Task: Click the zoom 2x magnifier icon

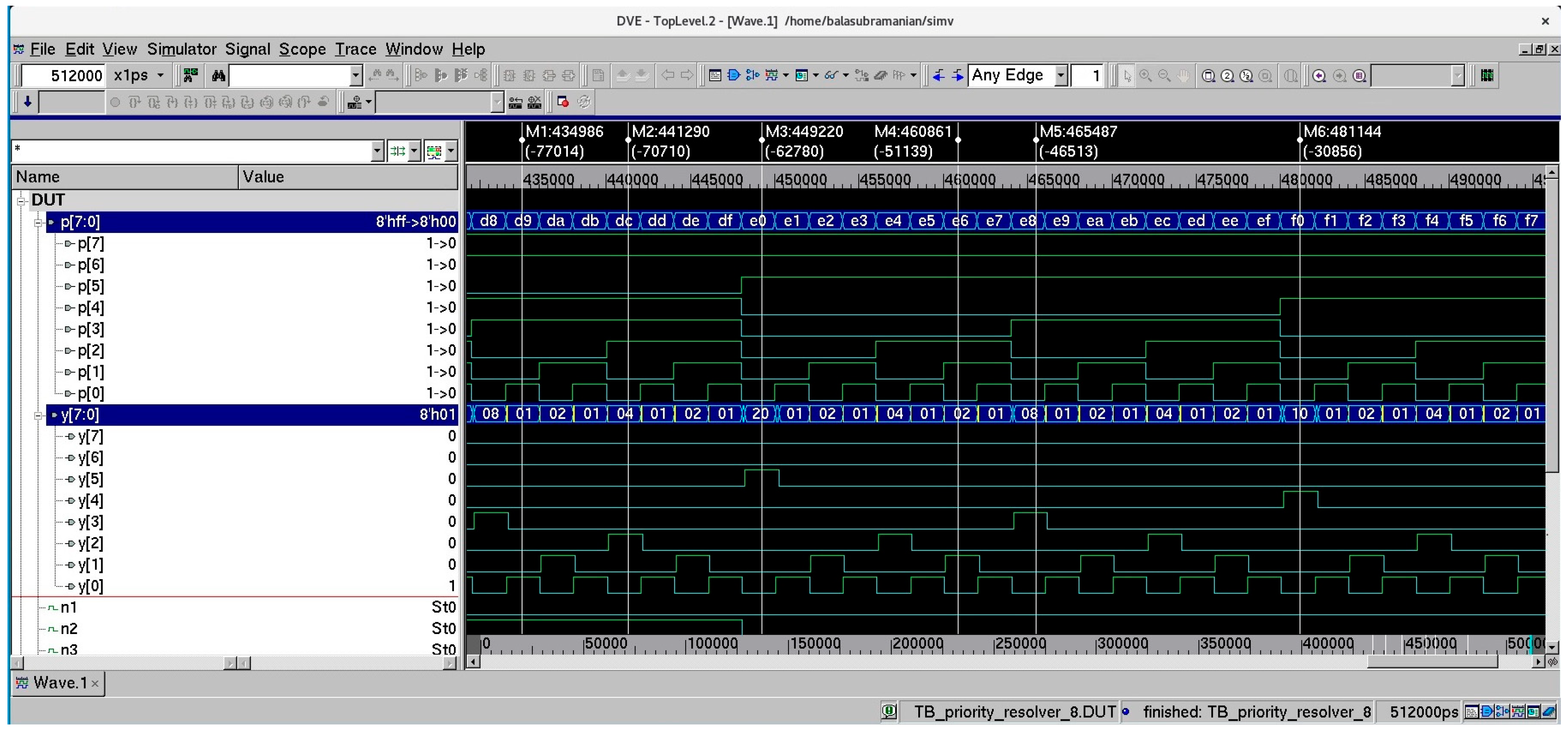Action: click(x=1227, y=76)
